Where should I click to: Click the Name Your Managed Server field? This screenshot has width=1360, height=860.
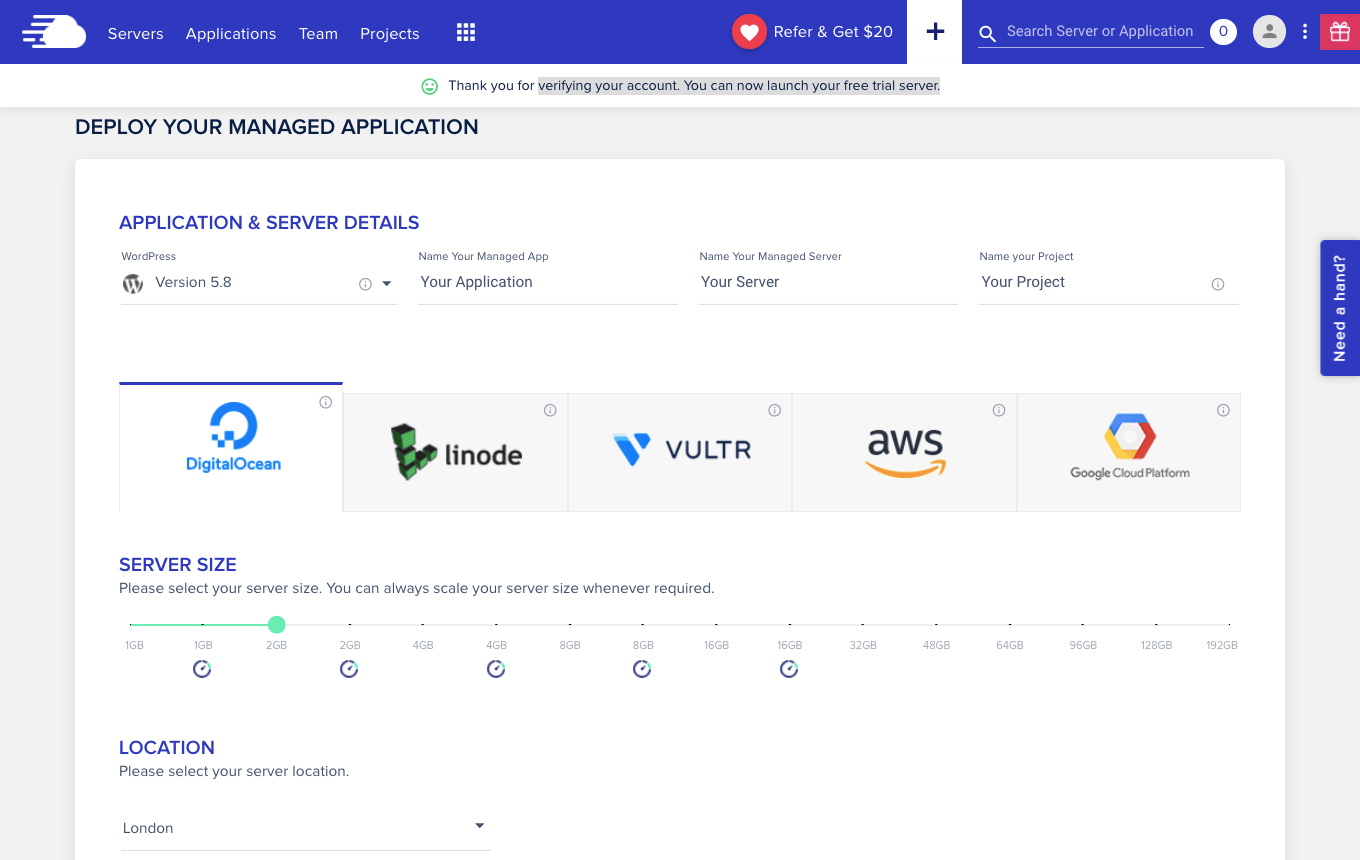(828, 282)
